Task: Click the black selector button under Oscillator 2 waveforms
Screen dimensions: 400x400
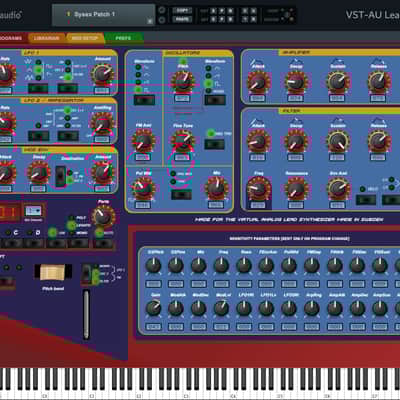Action: coord(215,100)
